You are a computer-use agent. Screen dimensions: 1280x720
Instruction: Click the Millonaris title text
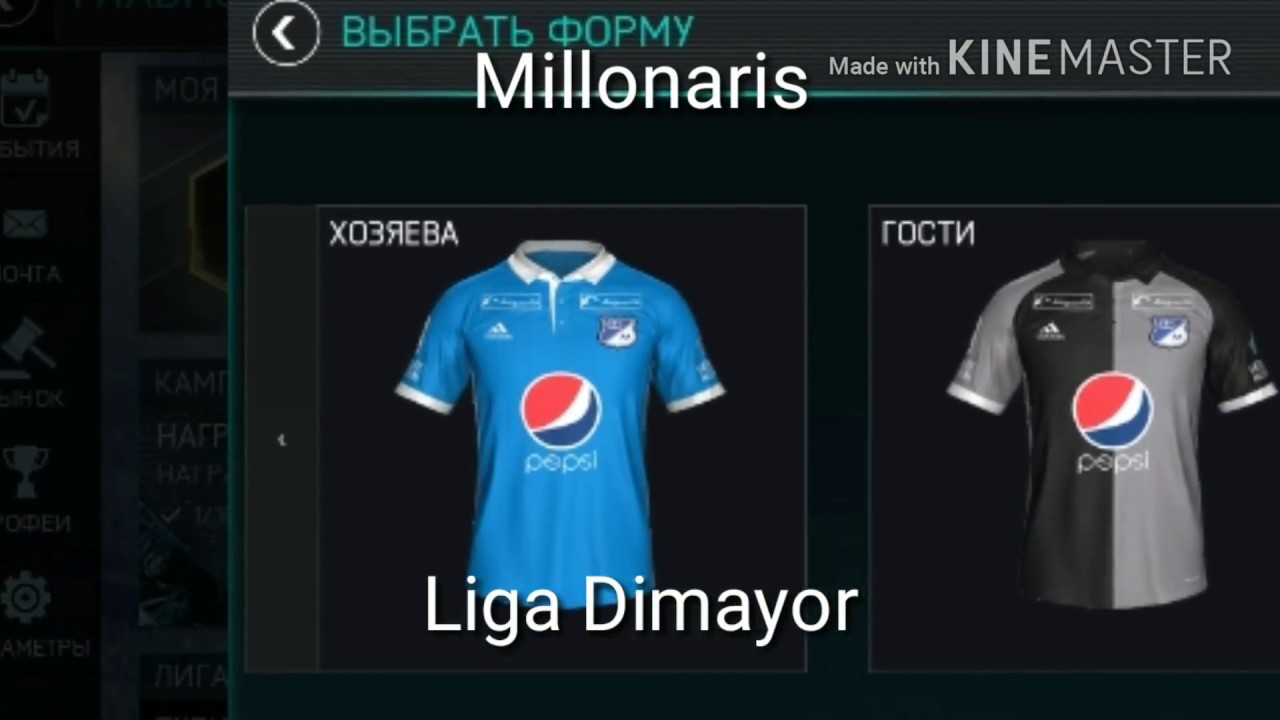tap(640, 82)
